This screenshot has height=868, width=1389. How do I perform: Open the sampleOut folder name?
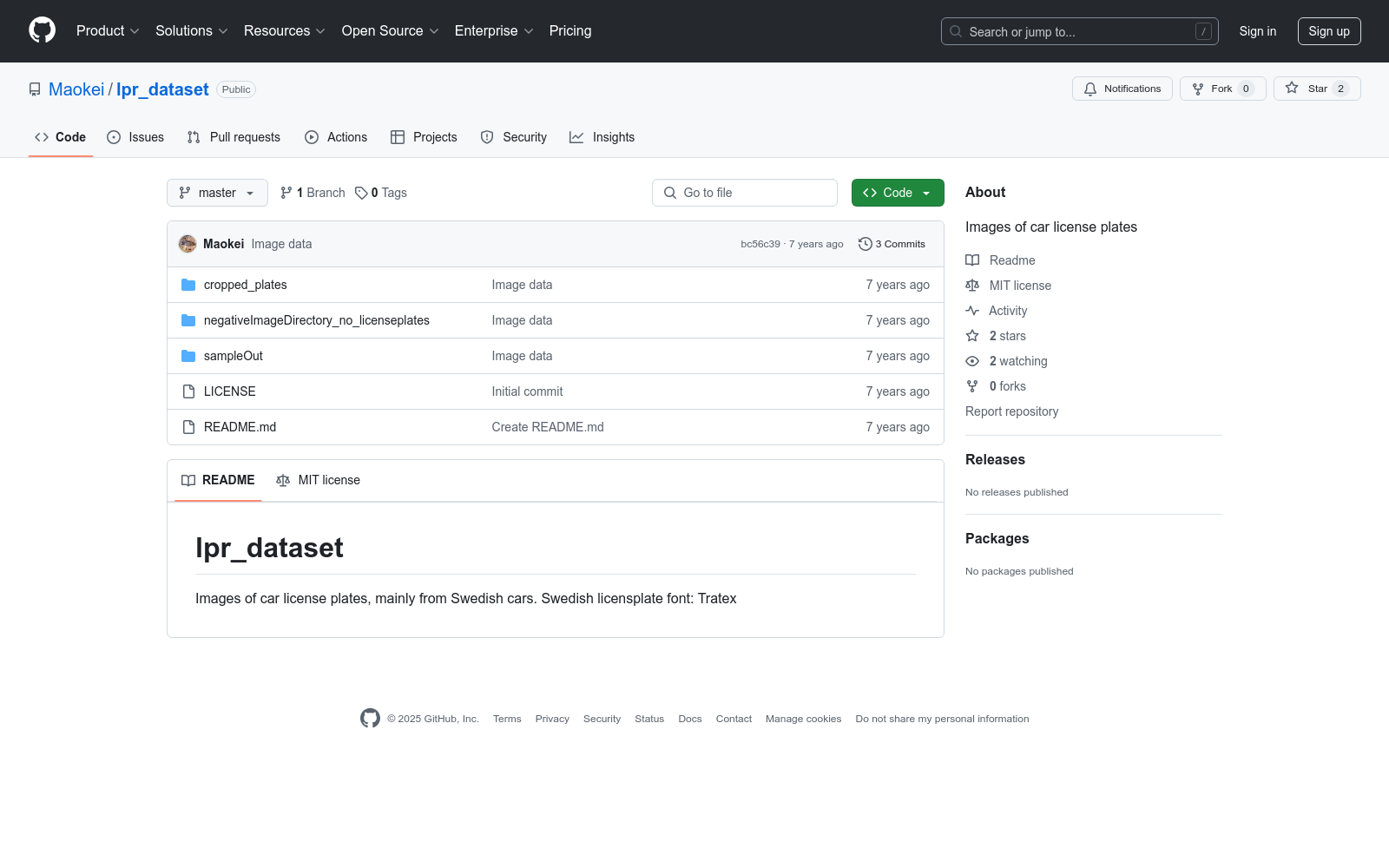point(234,356)
